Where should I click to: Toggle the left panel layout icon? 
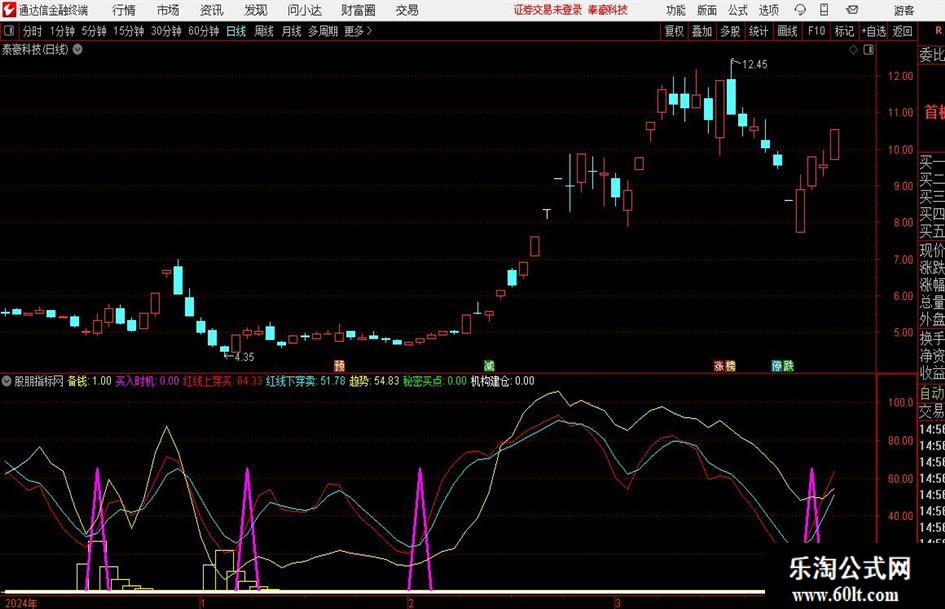[8, 31]
